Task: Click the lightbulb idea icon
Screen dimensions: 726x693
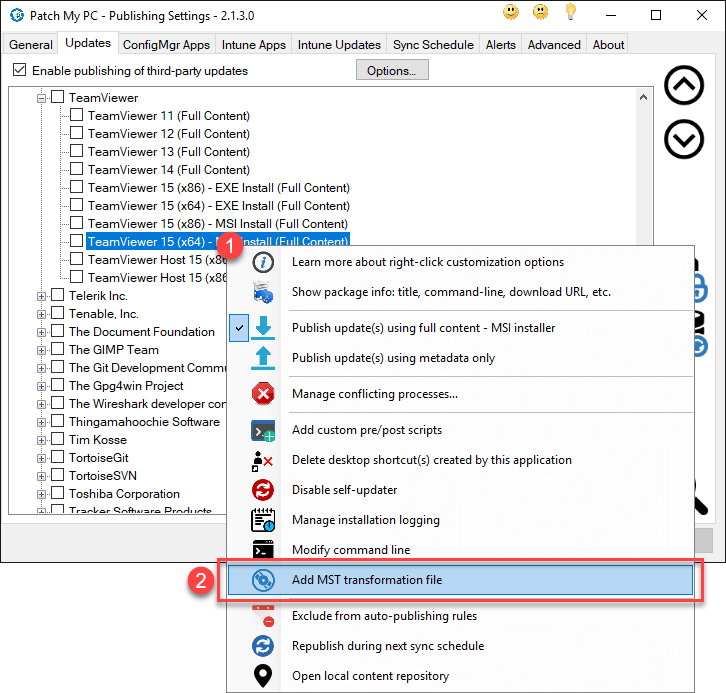Action: (x=570, y=12)
